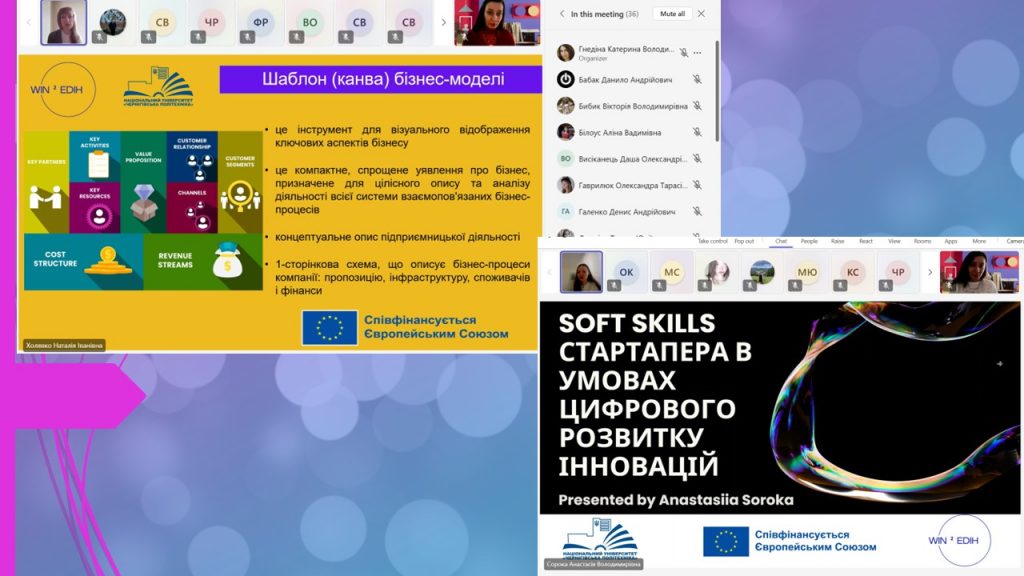Screen dimensions: 1024x576
Task: Open View menu in lower meeting toolbar
Action: pos(894,242)
